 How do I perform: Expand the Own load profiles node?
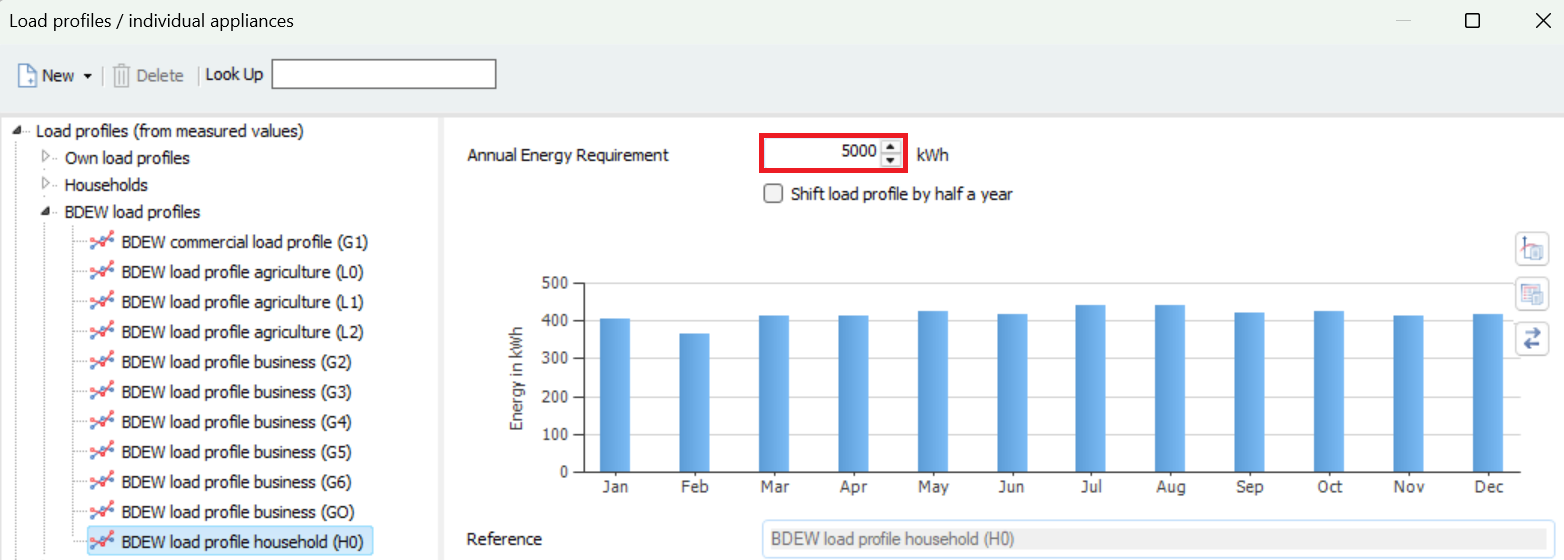tap(45, 157)
